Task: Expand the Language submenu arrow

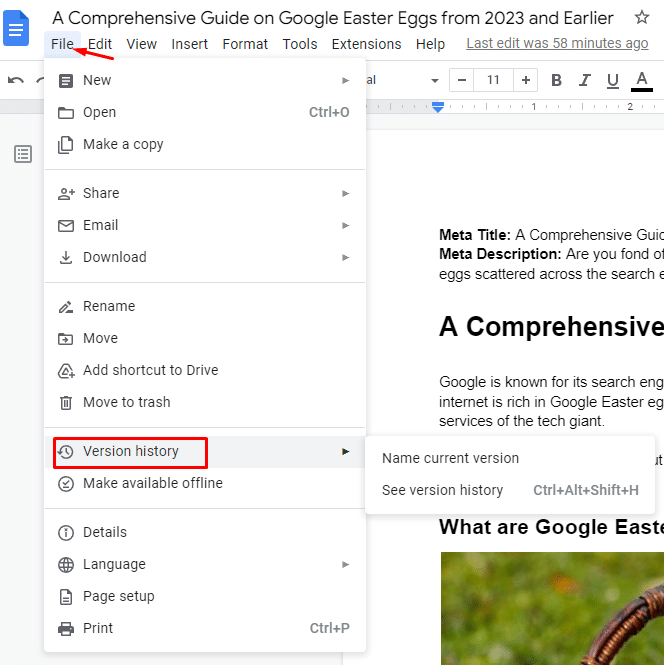Action: pos(346,564)
